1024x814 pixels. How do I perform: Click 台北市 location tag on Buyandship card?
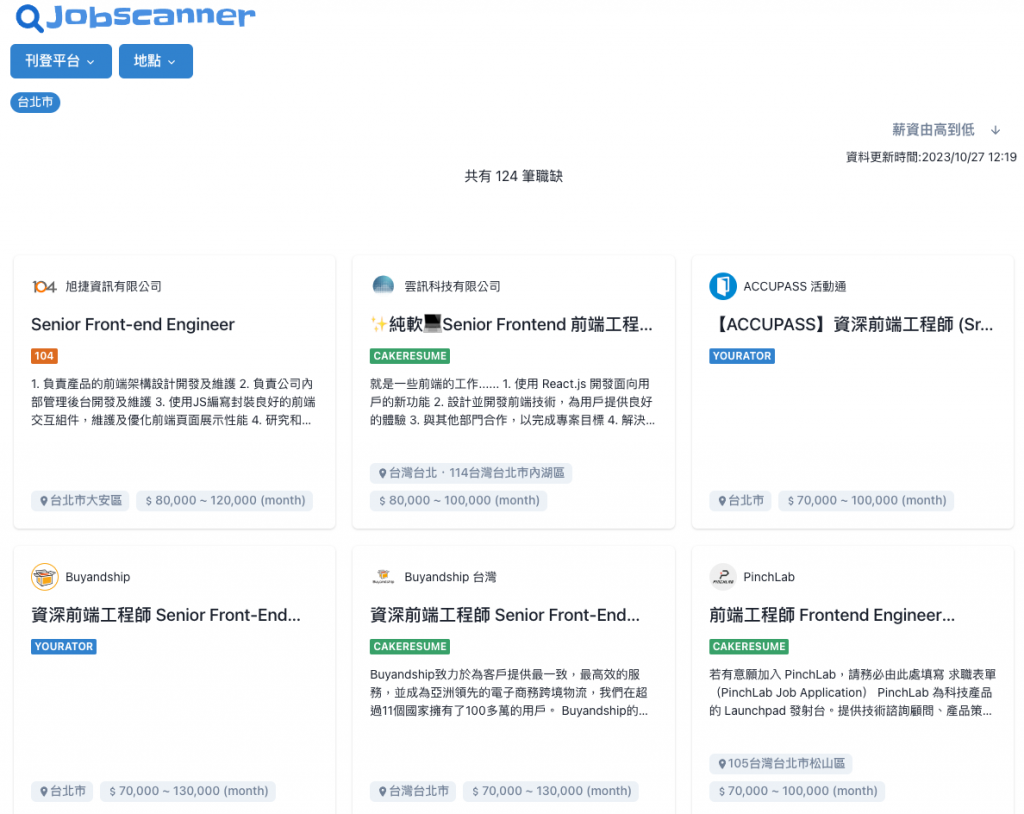click(x=63, y=791)
